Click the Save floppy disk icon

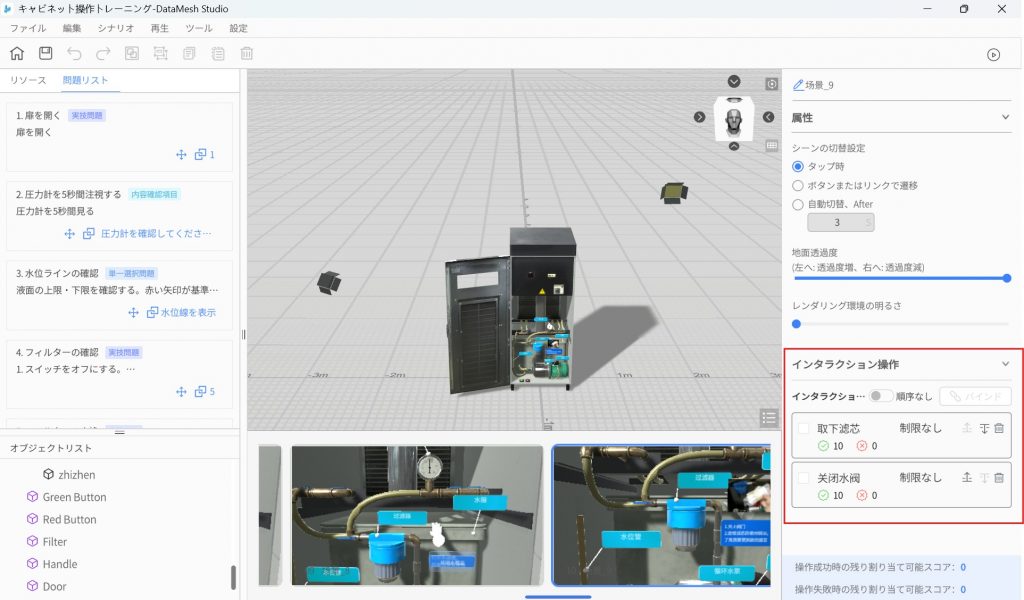(x=46, y=54)
